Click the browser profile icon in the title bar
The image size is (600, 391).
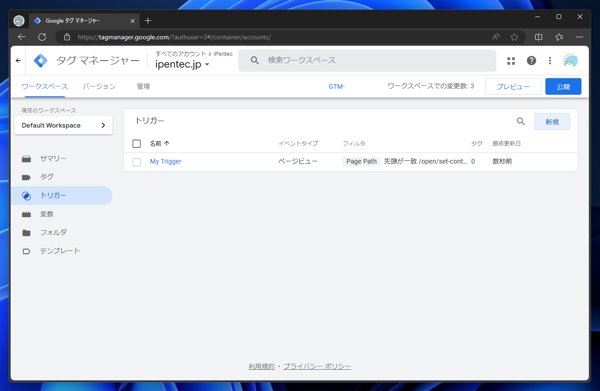(x=19, y=21)
